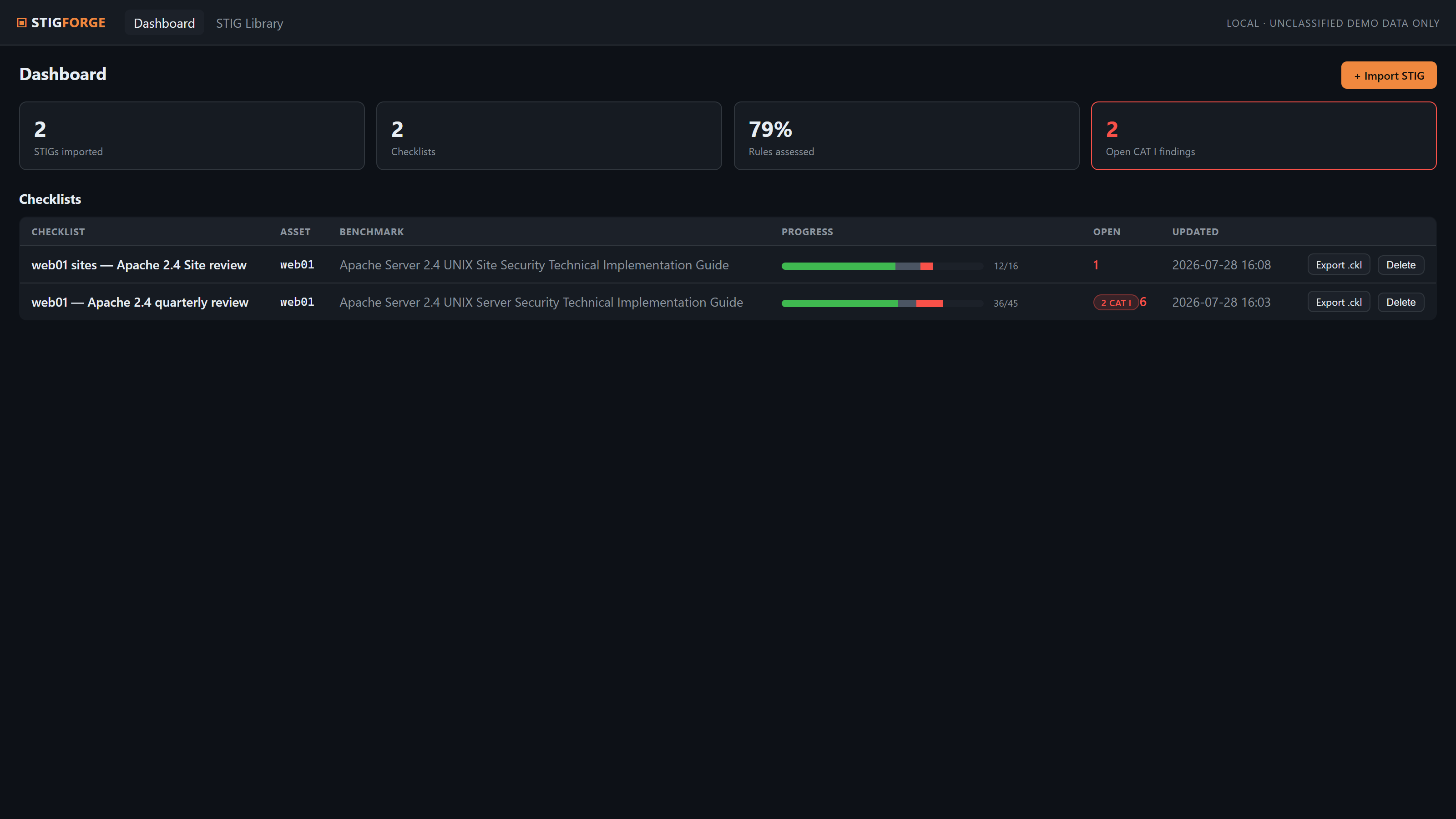Click the Checklists section heading
This screenshot has width=1456, height=819.
click(50, 199)
